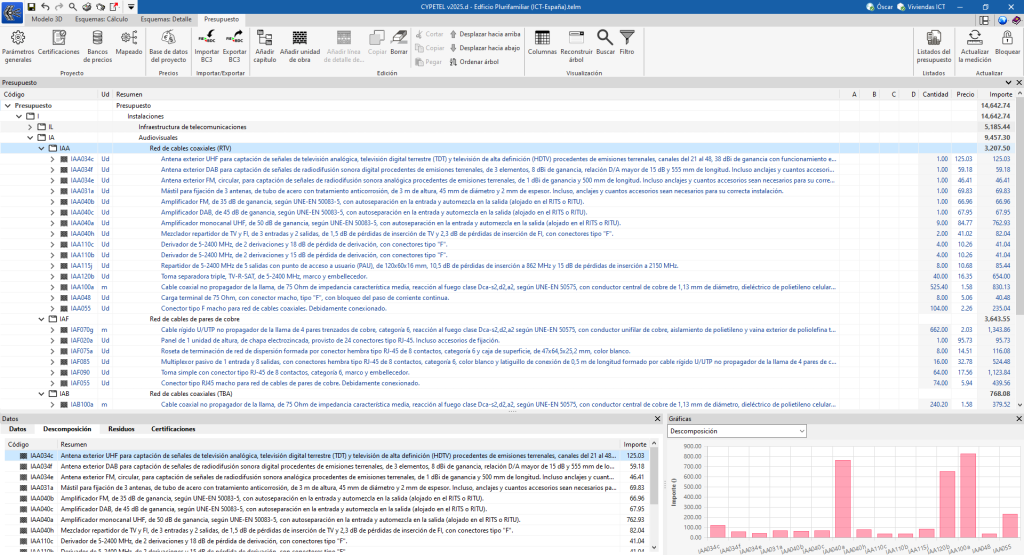Click the save icon in title bar
Image resolution: width=1024 pixels, height=555 pixels.
(31, 7)
